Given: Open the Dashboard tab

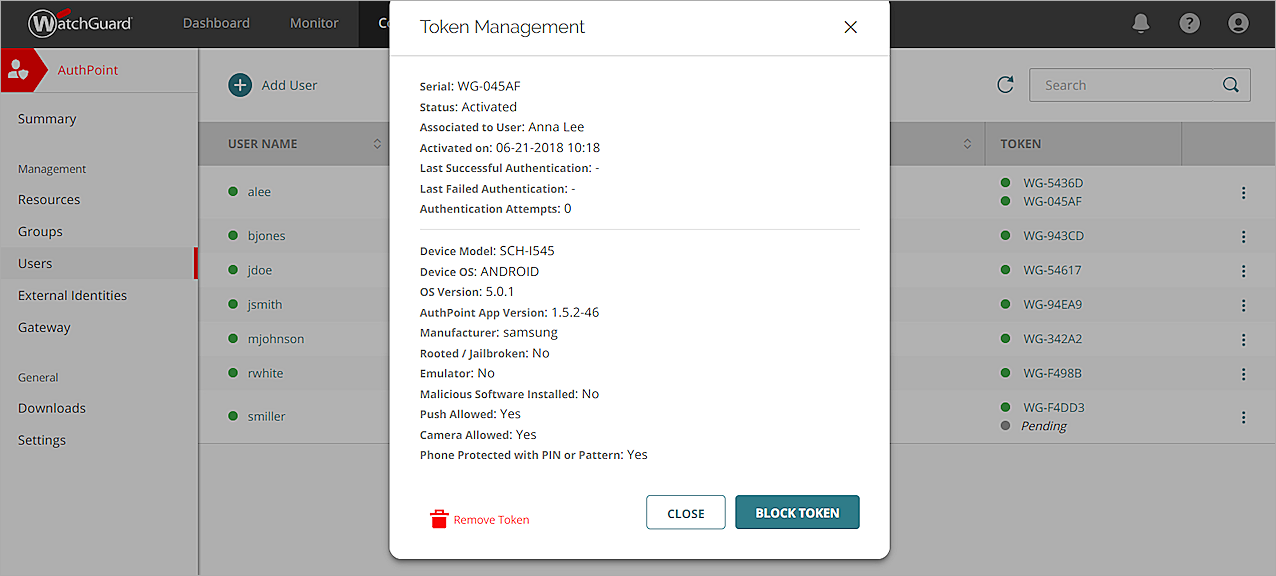Looking at the screenshot, I should [x=216, y=23].
